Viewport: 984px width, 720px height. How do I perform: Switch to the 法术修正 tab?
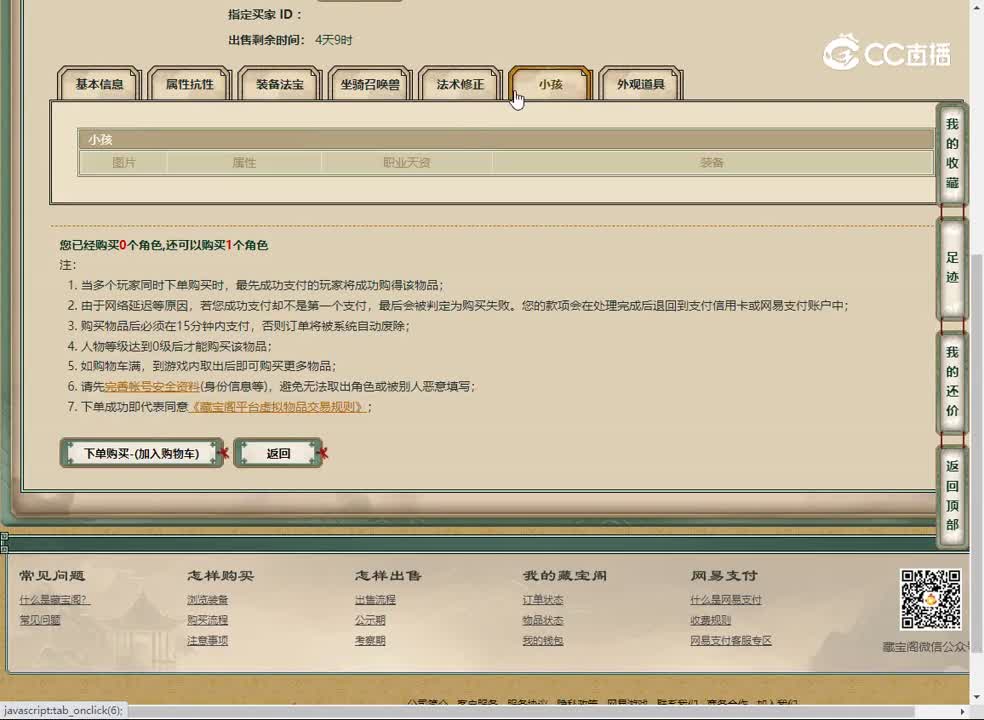point(459,85)
